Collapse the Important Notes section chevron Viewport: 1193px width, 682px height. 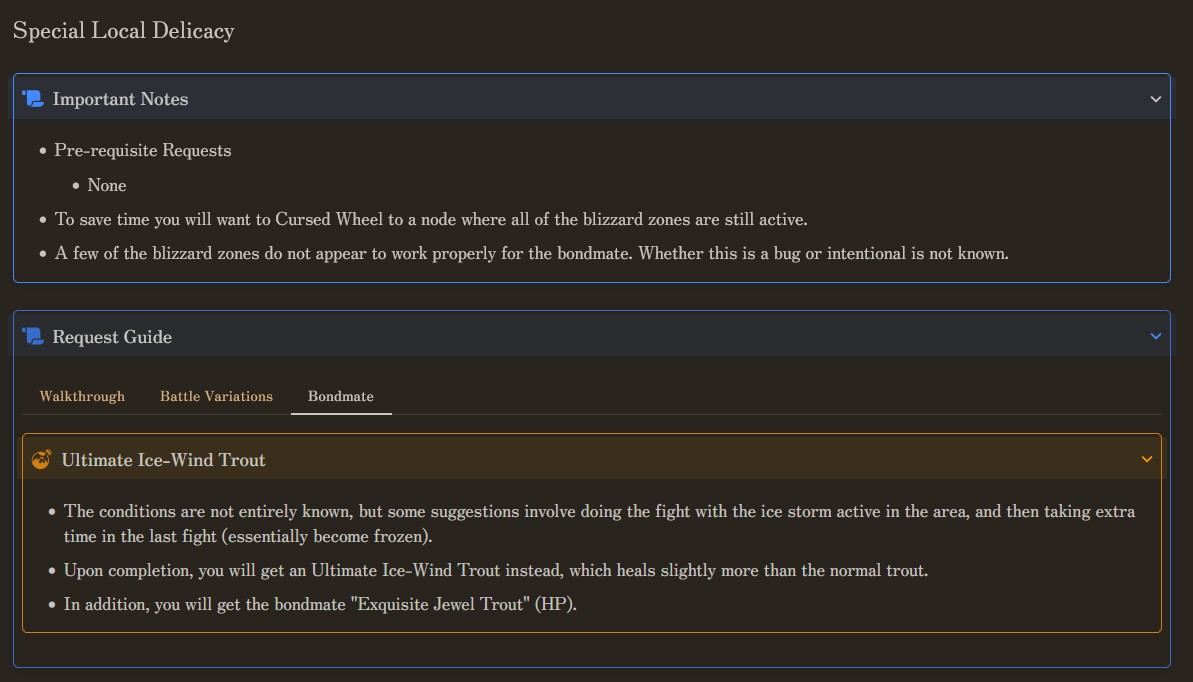click(1156, 99)
